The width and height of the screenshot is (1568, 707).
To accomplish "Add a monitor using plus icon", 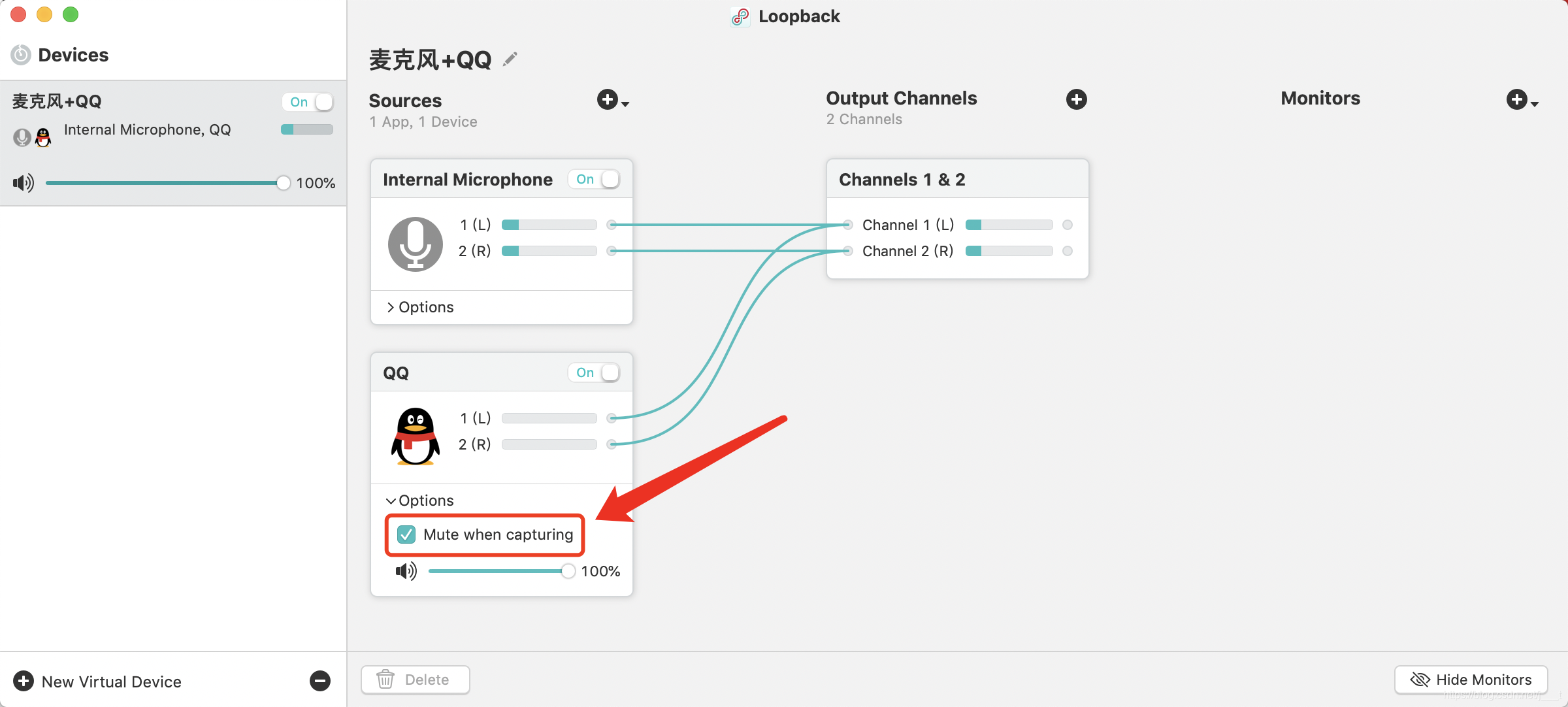I will pyautogui.click(x=1517, y=99).
